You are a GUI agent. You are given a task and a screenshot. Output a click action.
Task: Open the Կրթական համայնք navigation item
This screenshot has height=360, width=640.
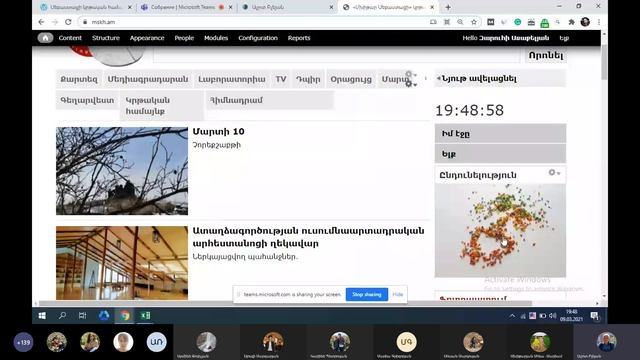pyautogui.click(x=161, y=106)
